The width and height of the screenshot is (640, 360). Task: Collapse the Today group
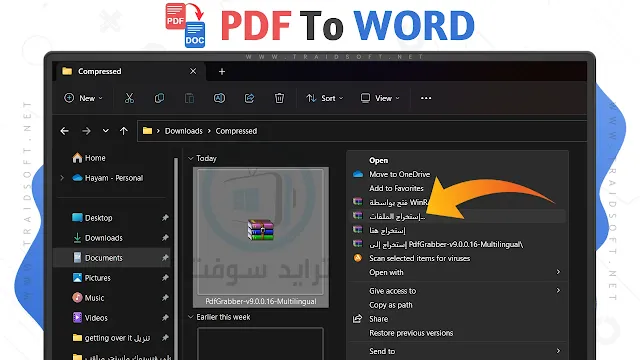point(191,158)
